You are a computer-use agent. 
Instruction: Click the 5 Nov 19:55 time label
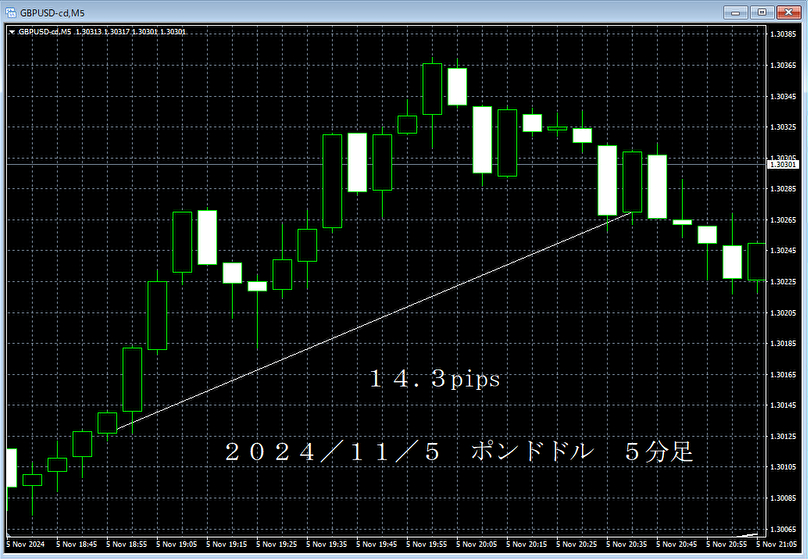426,544
